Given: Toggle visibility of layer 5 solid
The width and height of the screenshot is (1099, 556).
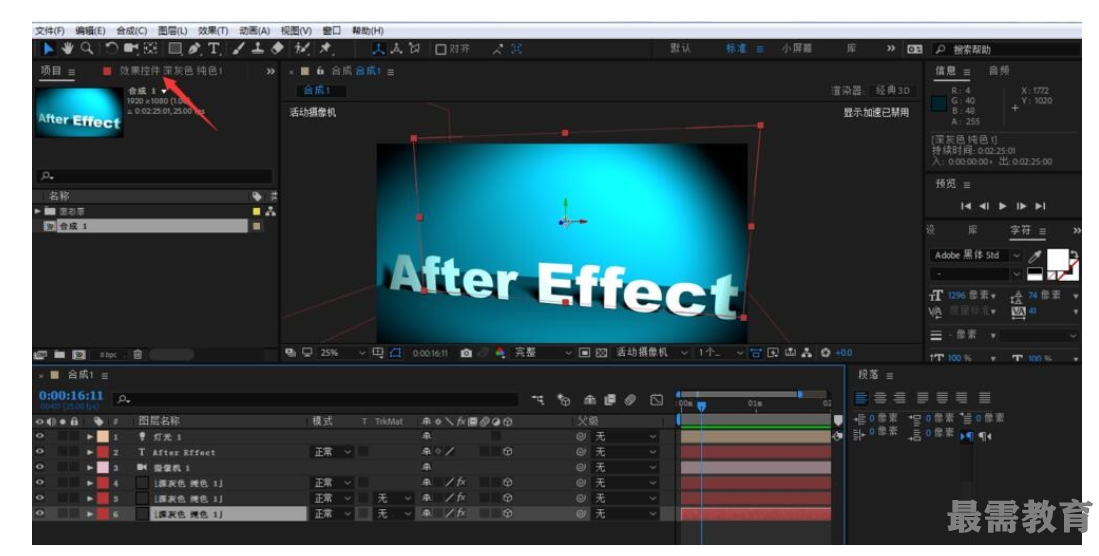Looking at the screenshot, I should point(40,498).
